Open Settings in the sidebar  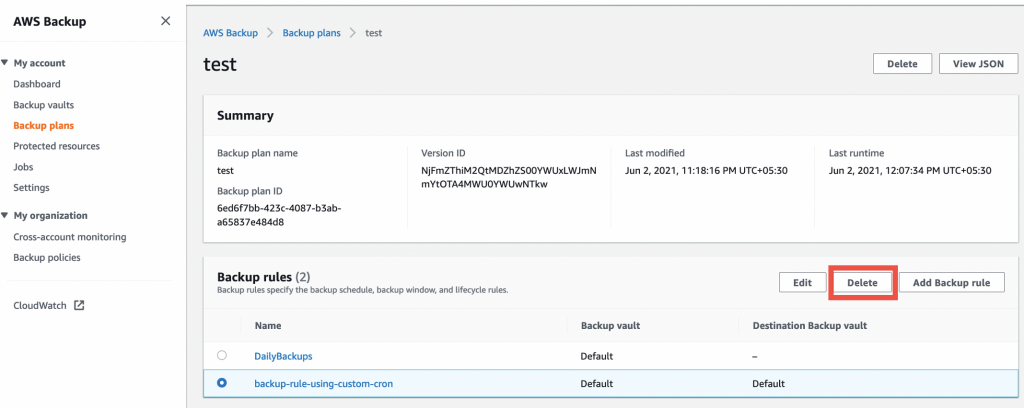(x=31, y=187)
